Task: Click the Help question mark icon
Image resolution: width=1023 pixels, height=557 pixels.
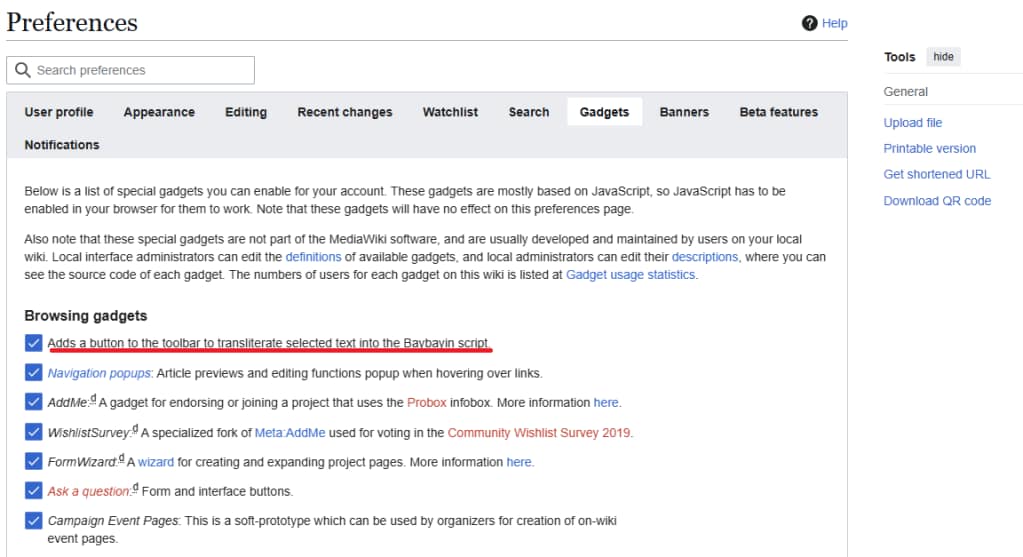Action: pos(810,23)
